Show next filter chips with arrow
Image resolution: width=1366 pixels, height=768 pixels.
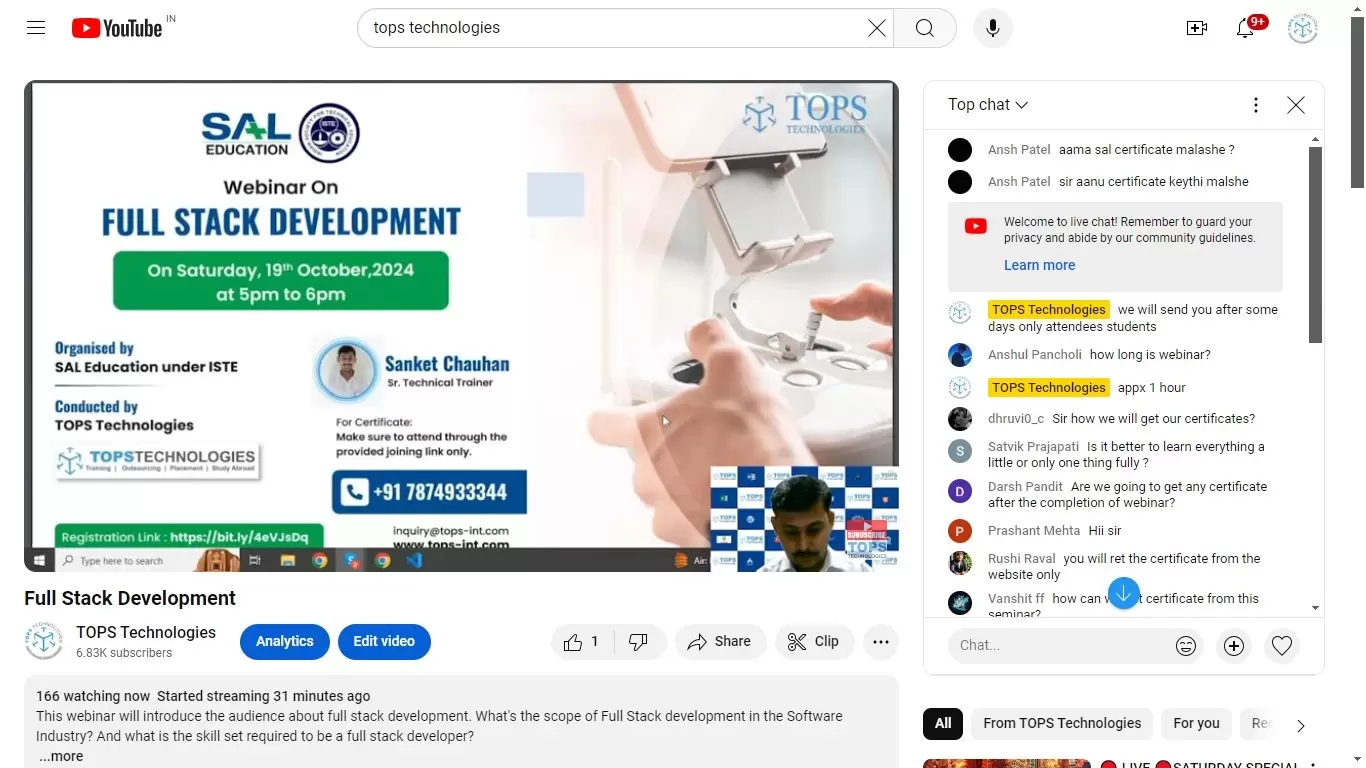pos(1301,726)
